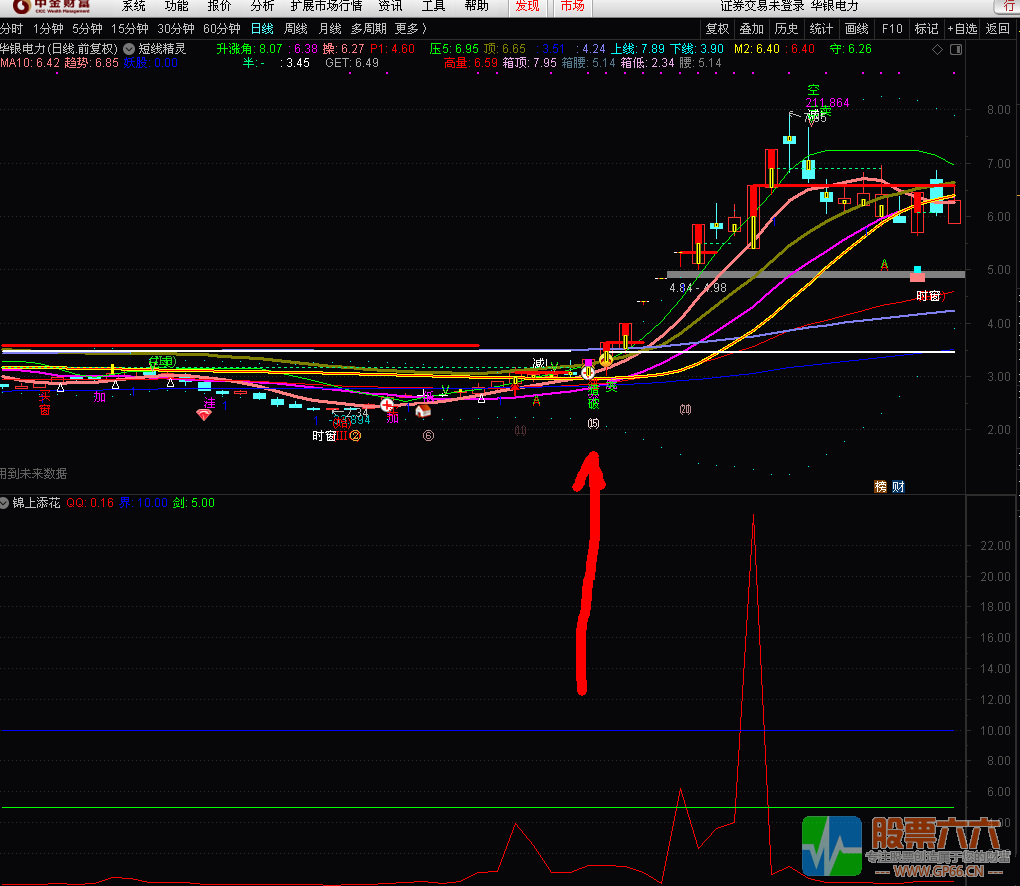This screenshot has height=886, width=1020.
Task: Click the circled 6 marker below the chart
Action: (x=428, y=436)
